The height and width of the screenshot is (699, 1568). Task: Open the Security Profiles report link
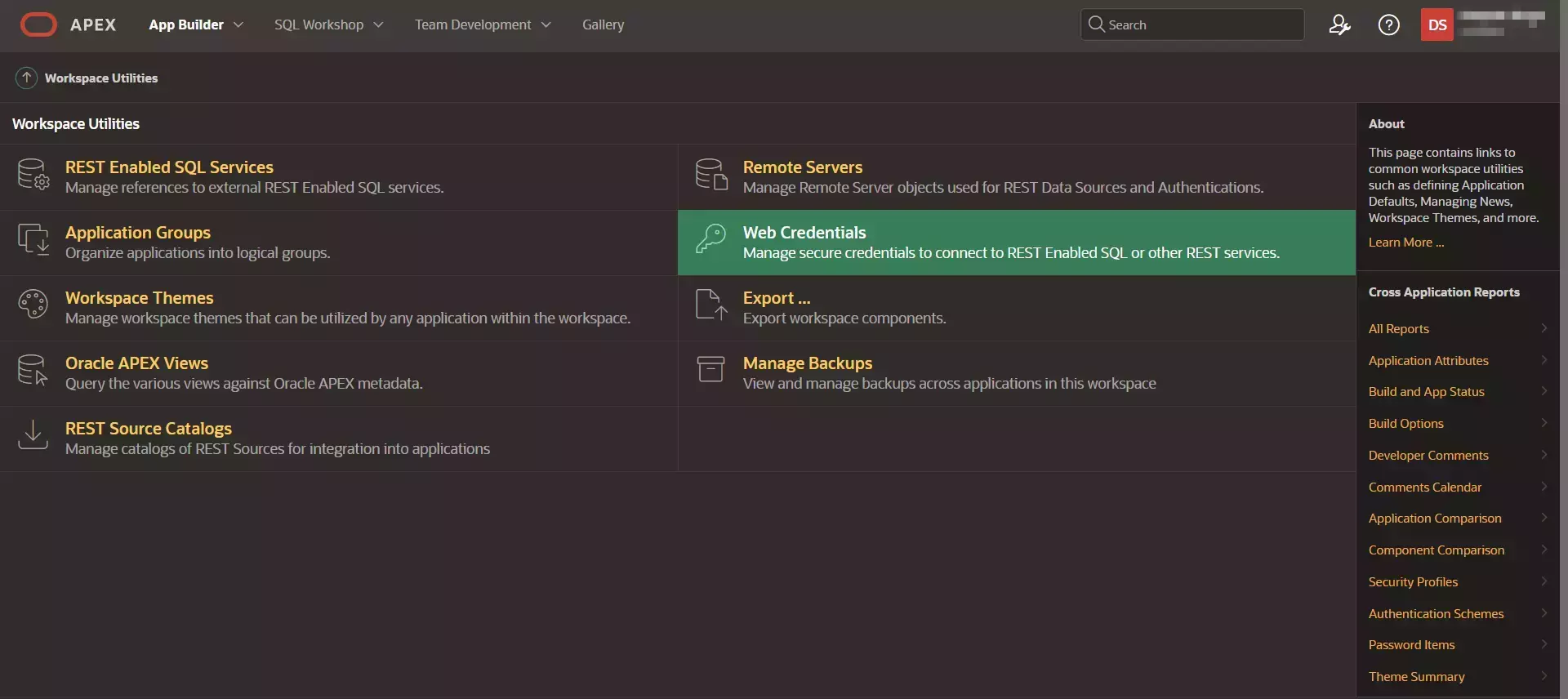click(x=1413, y=582)
